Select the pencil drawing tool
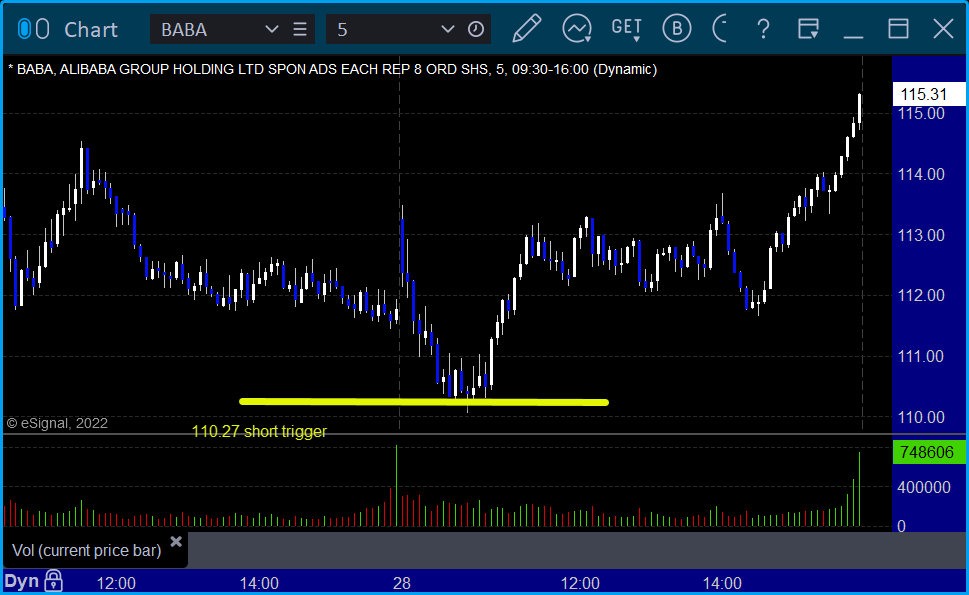 [527, 29]
